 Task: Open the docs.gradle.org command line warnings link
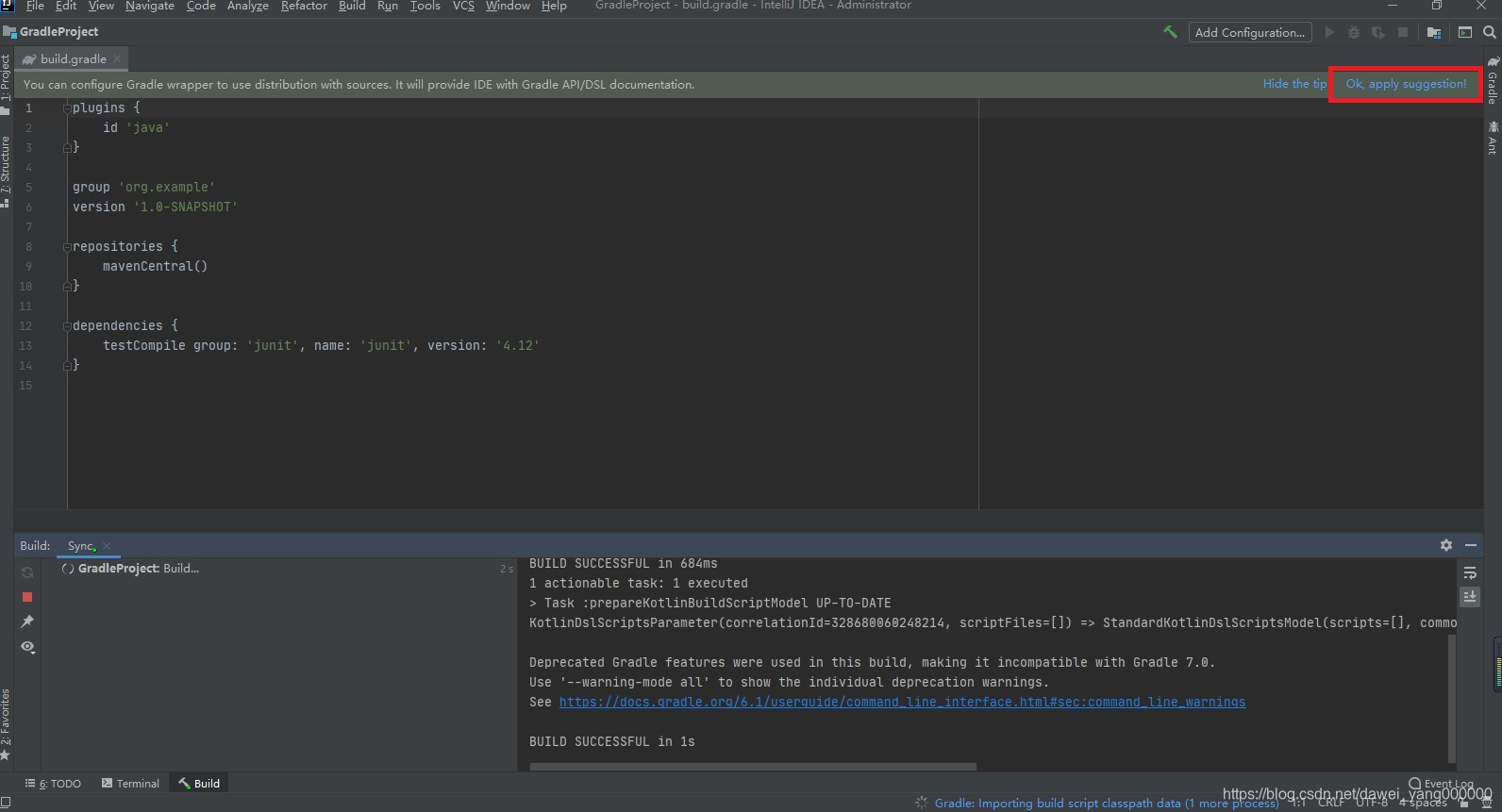(x=902, y=703)
